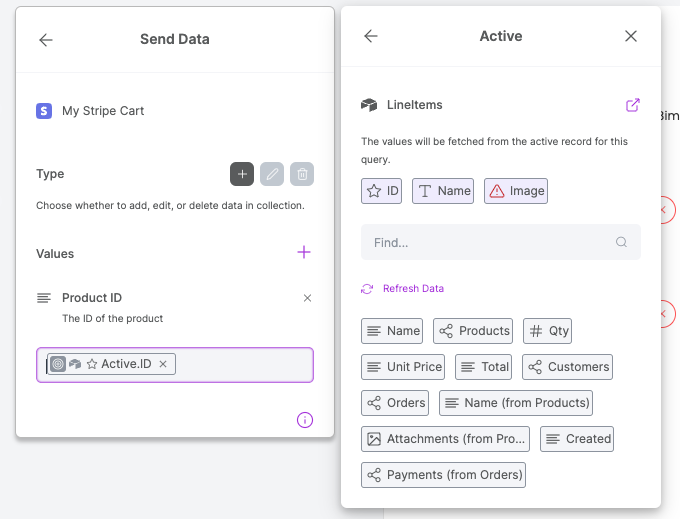This screenshot has height=519, width=680.
Task: Remove the Active.ID tag from input
Action: [x=163, y=364]
